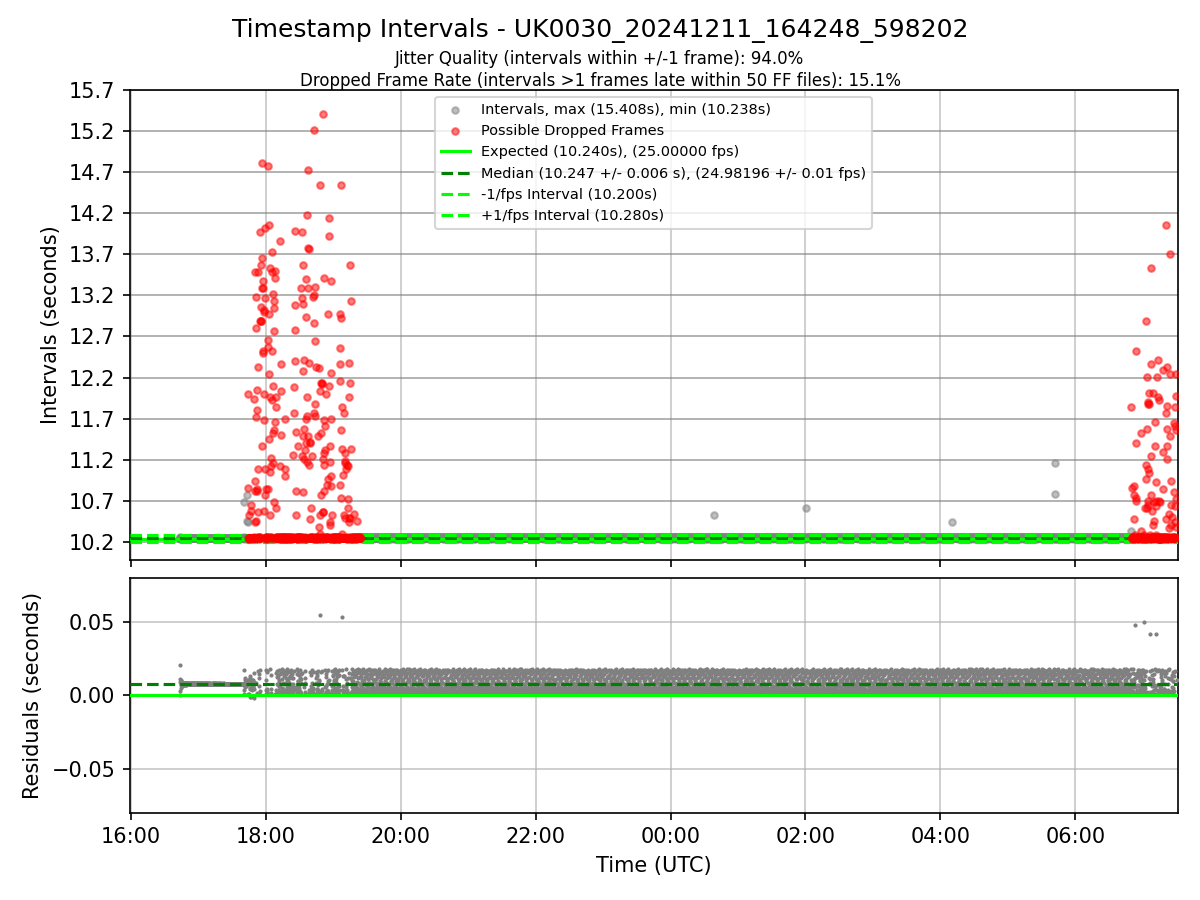Select legend entry 'Possible Dropped Frames'
Screen dimensions: 1200x900
click(572, 130)
